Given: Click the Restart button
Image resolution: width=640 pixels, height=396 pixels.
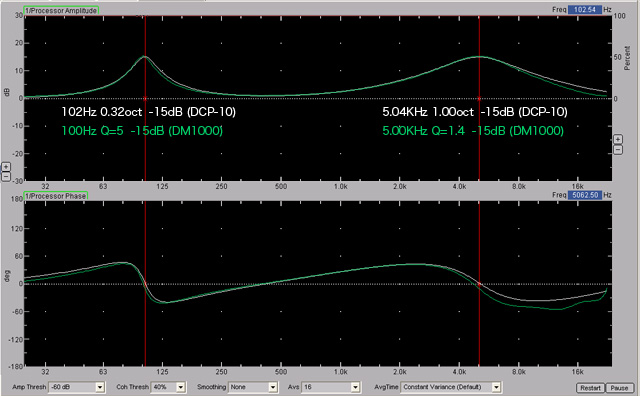Looking at the screenshot, I should pos(590,388).
